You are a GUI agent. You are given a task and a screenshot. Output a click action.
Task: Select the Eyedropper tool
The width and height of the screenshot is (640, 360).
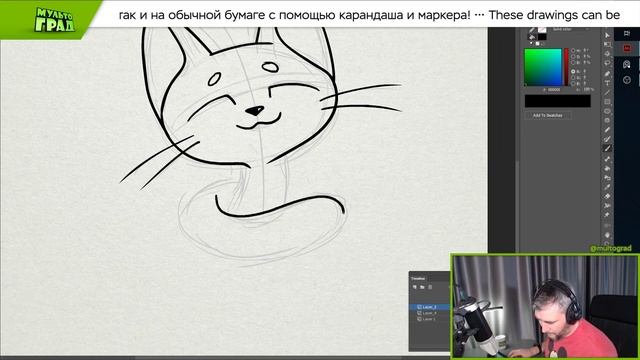click(x=607, y=187)
